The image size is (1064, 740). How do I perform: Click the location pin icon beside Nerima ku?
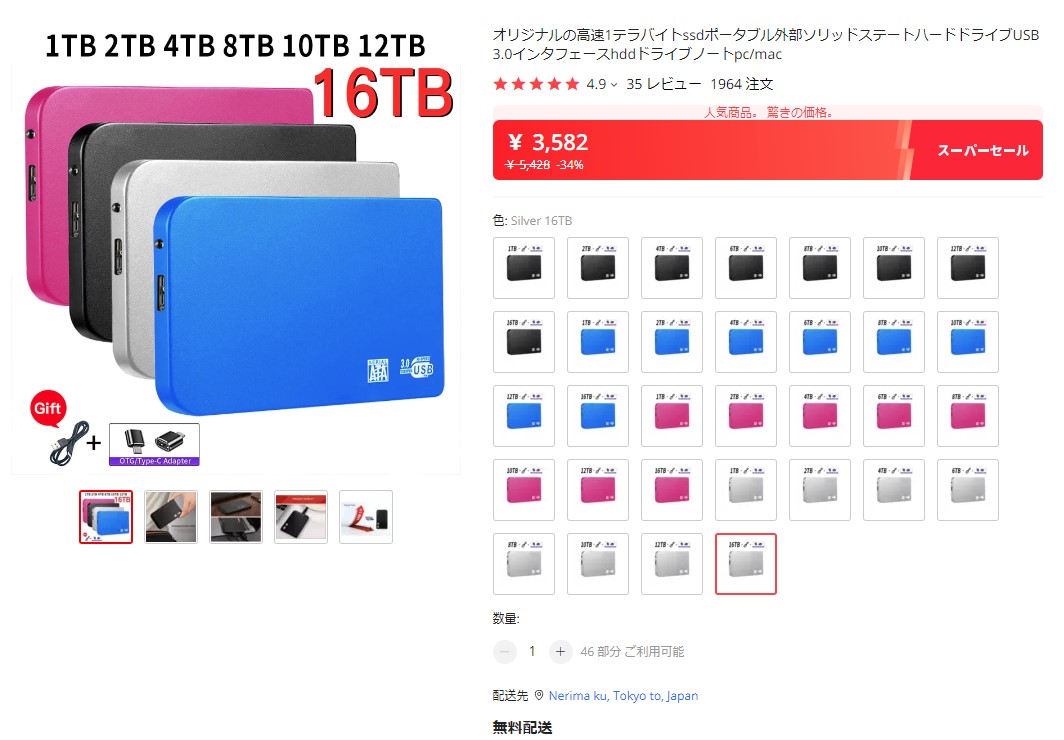pos(539,695)
